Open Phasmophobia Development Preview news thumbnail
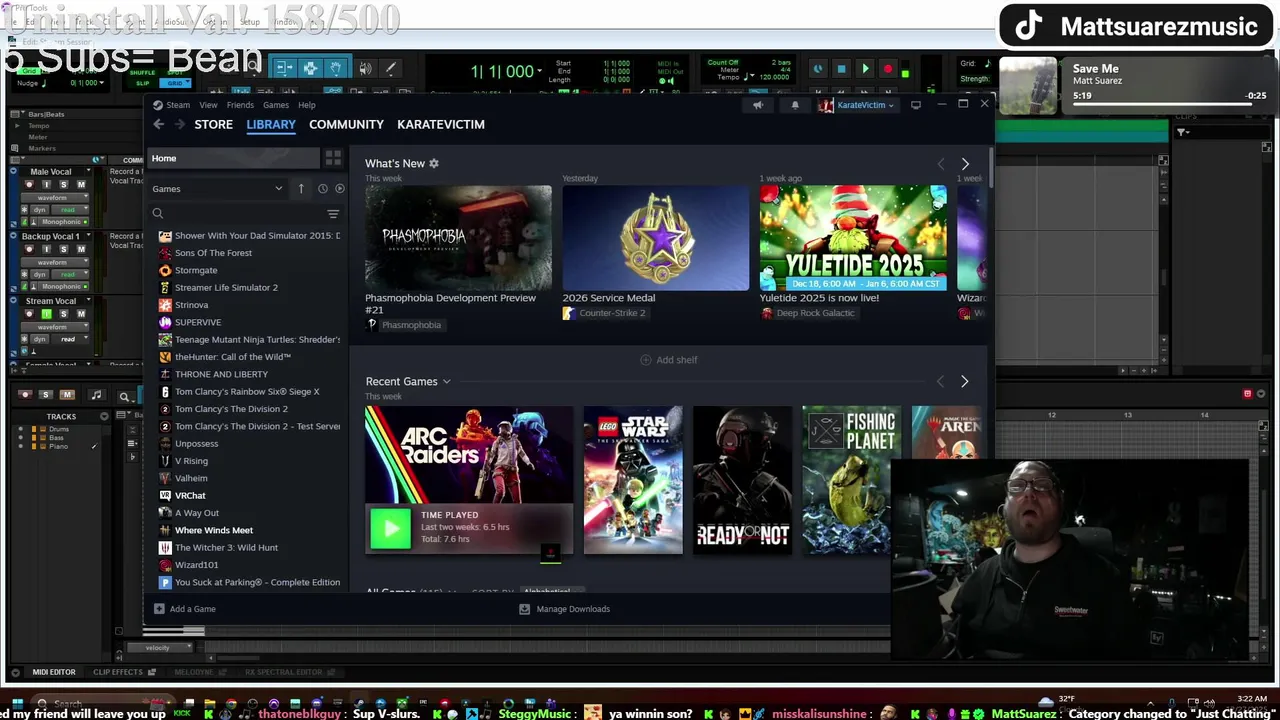The width and height of the screenshot is (1280, 720). click(458, 238)
